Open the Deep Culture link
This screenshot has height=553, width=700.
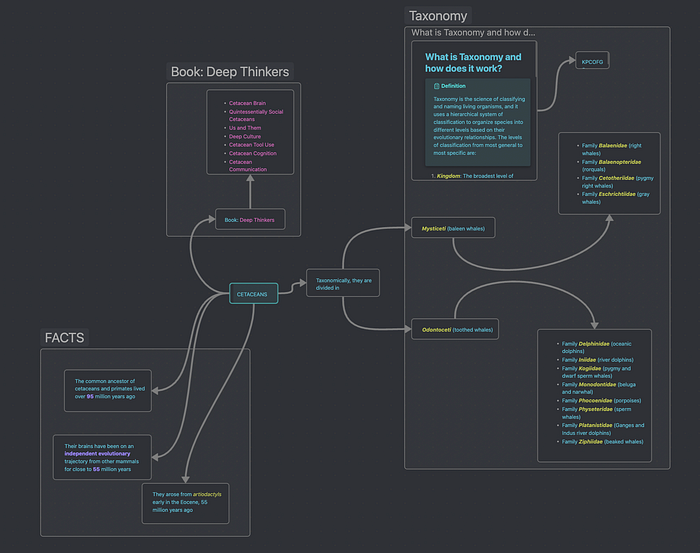244,136
